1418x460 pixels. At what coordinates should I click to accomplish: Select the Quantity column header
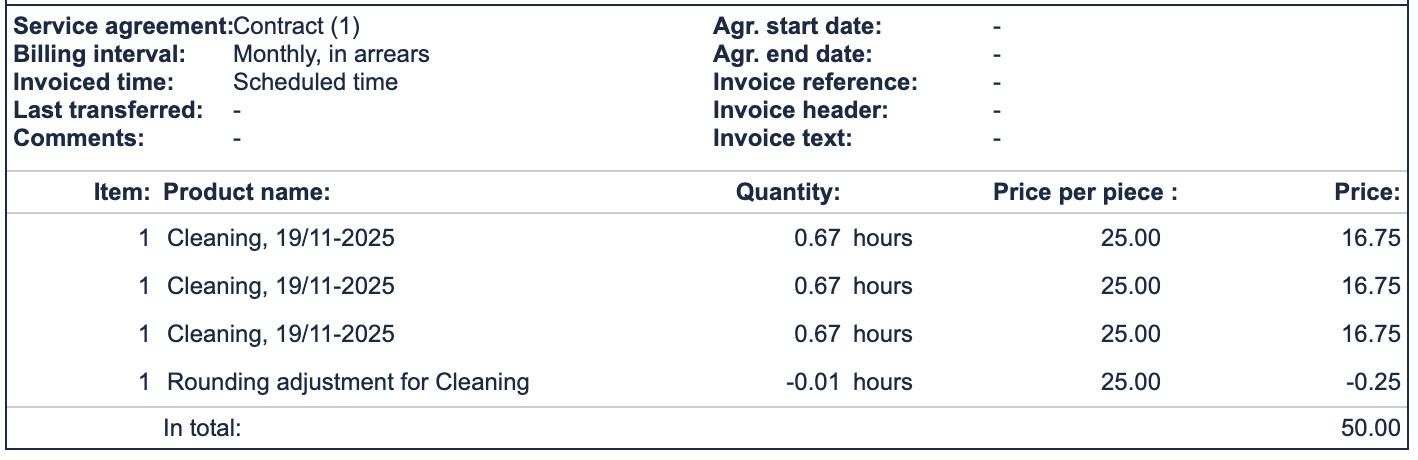pyautogui.click(x=788, y=193)
